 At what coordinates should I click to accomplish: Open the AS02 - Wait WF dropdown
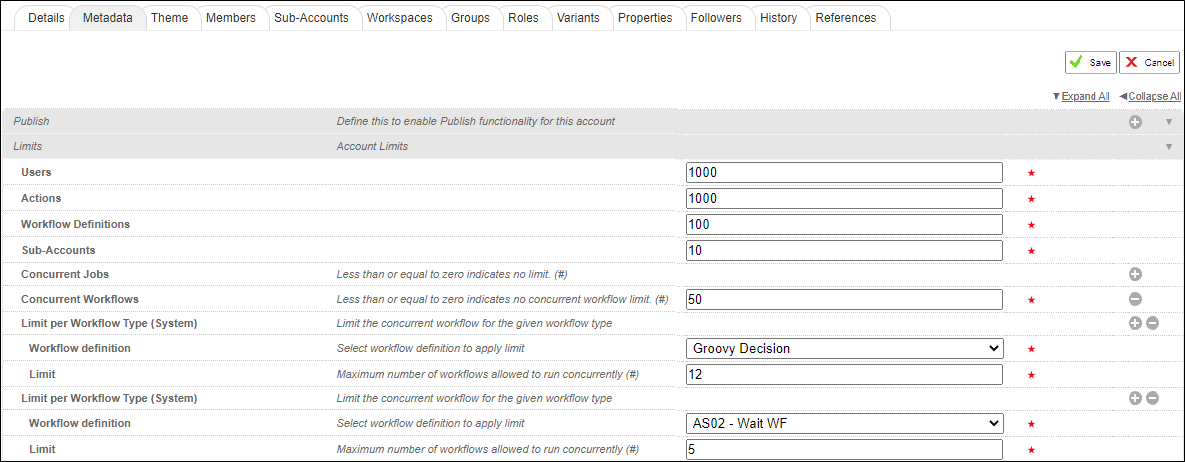tap(844, 423)
